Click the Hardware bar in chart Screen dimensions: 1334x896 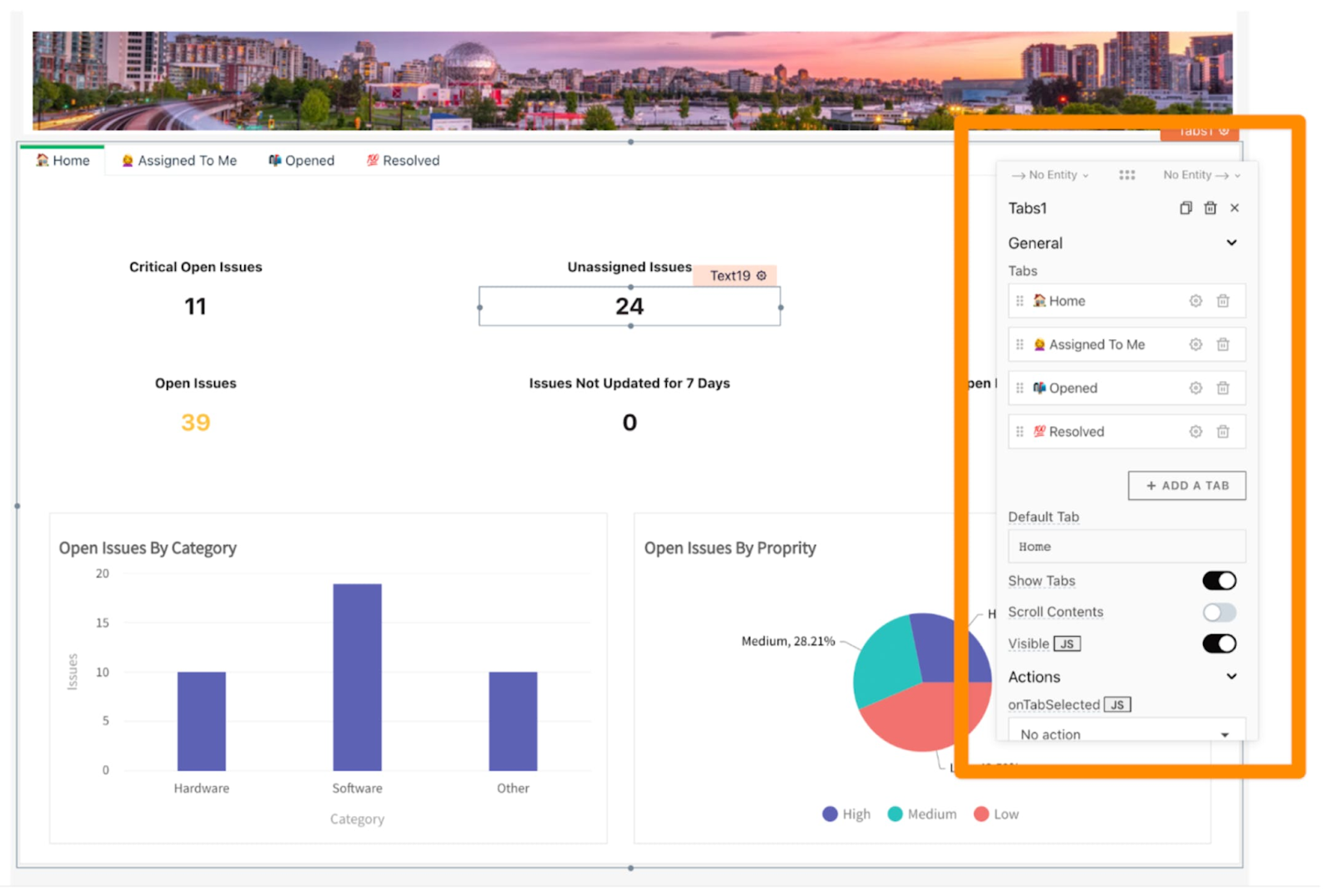(x=201, y=721)
